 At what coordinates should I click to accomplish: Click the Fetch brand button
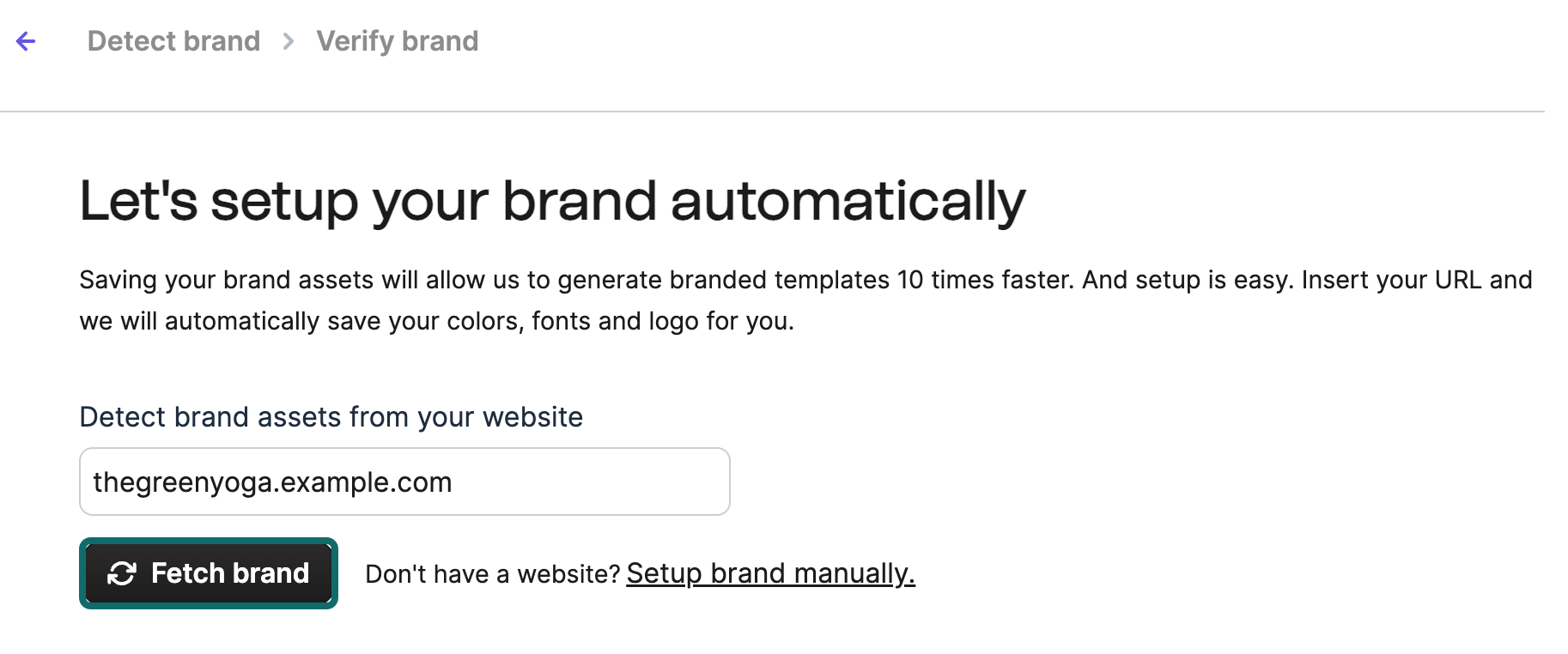coord(208,573)
